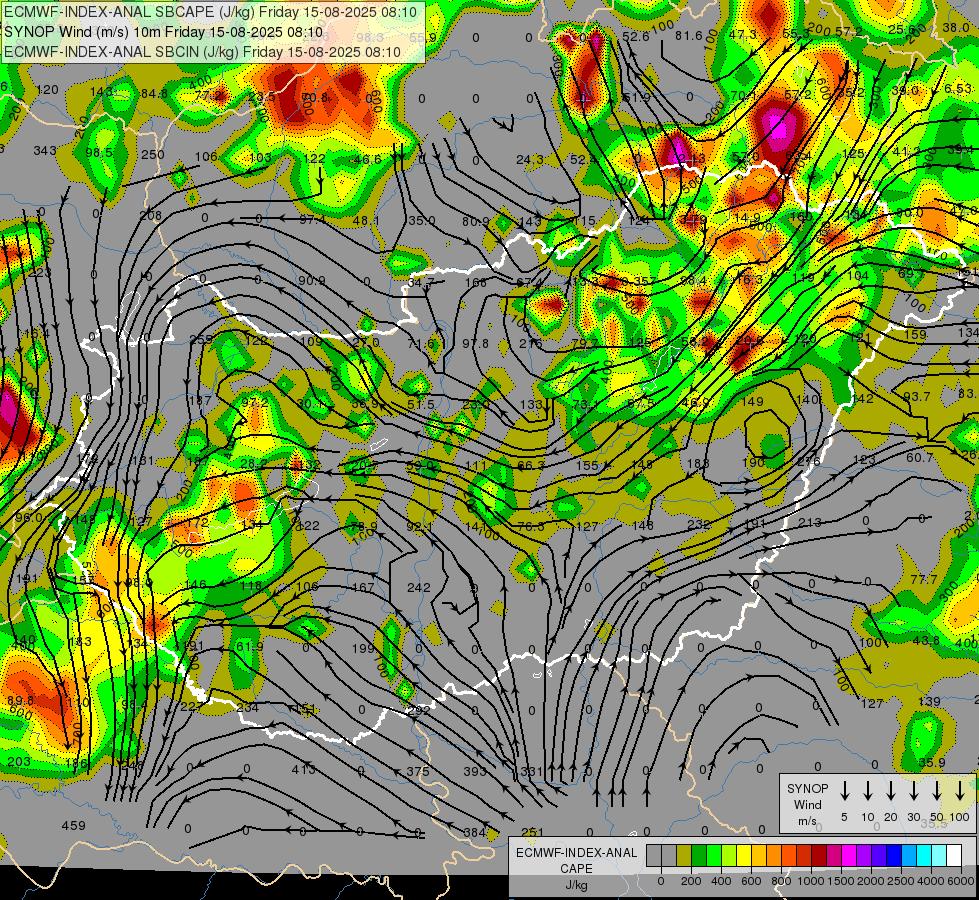Click the '800' tick label in CAPE legend
This screenshot has height=900, width=979.
781,881
